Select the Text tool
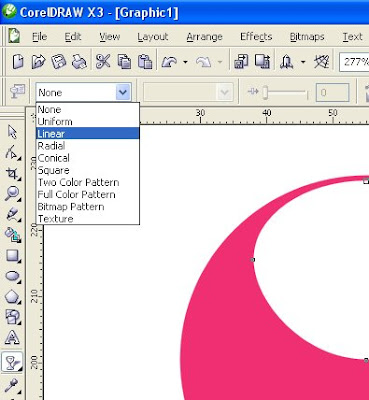Viewport: 369px width, 400px height. coord(12,337)
